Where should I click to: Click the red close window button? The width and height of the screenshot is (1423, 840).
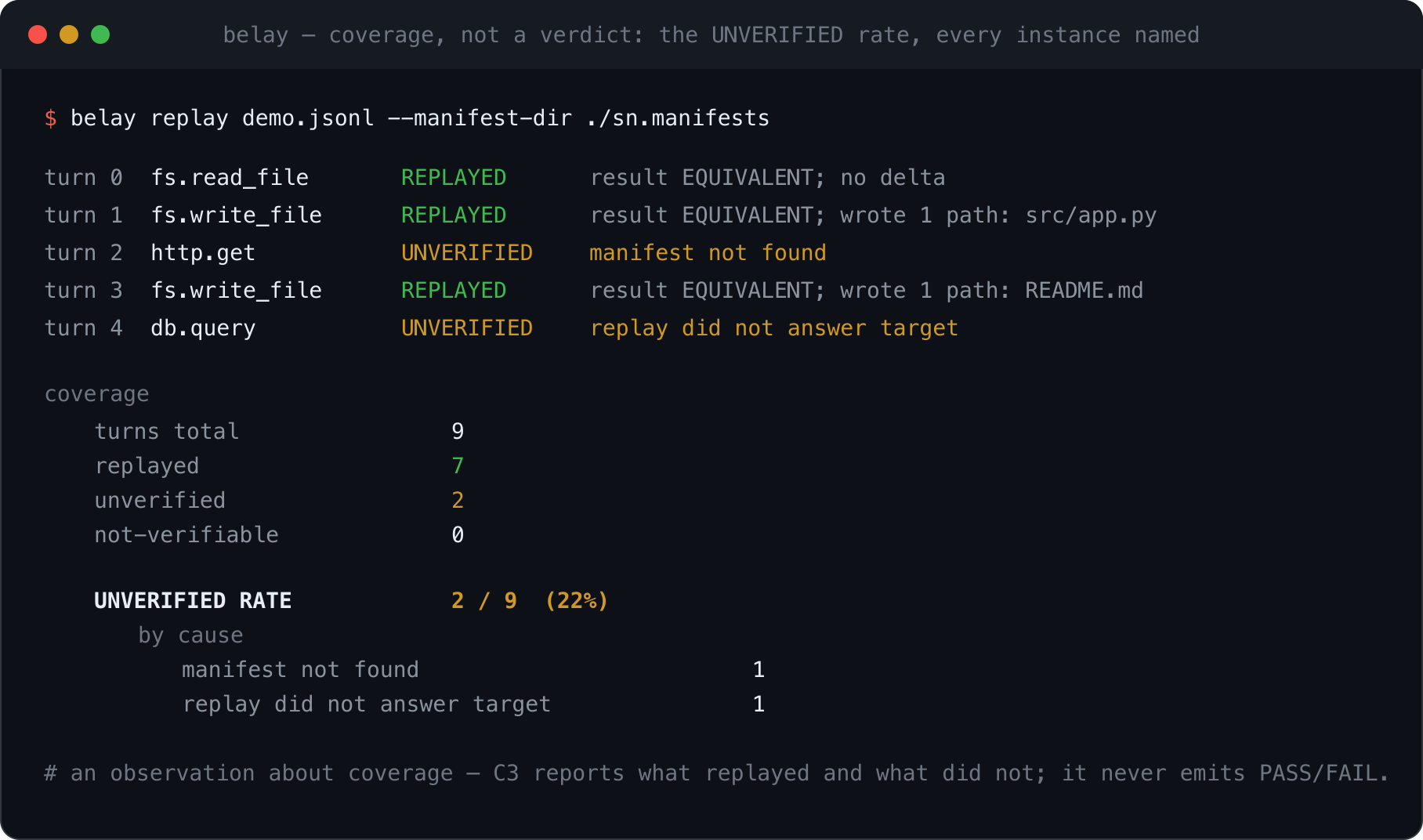coord(38,34)
